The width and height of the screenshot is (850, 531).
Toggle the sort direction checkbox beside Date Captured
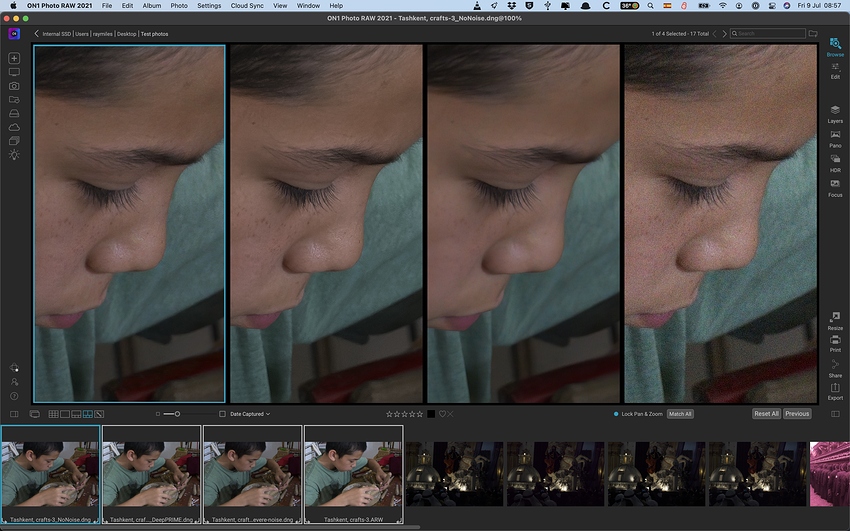pos(222,414)
